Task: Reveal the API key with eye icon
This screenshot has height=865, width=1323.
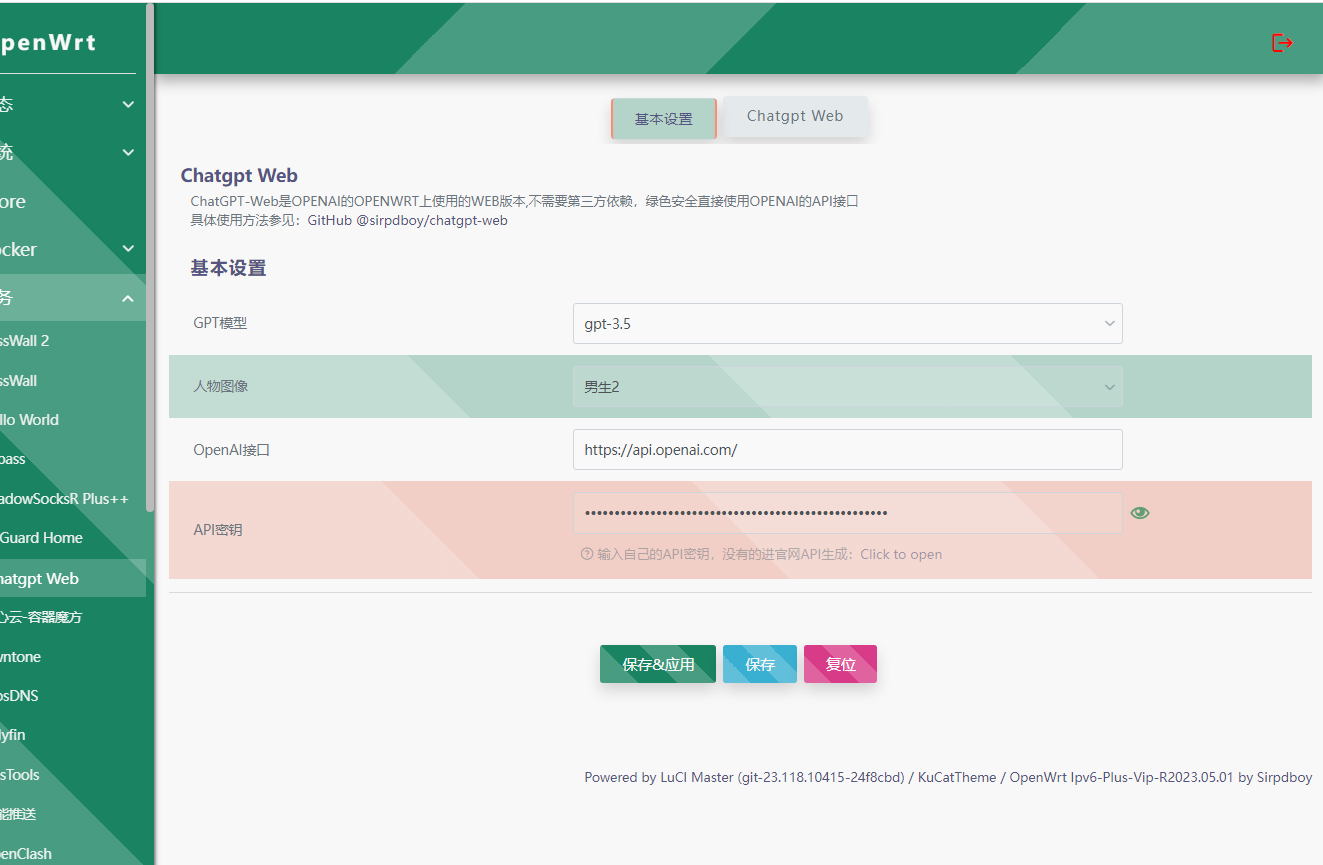Action: tap(1140, 513)
